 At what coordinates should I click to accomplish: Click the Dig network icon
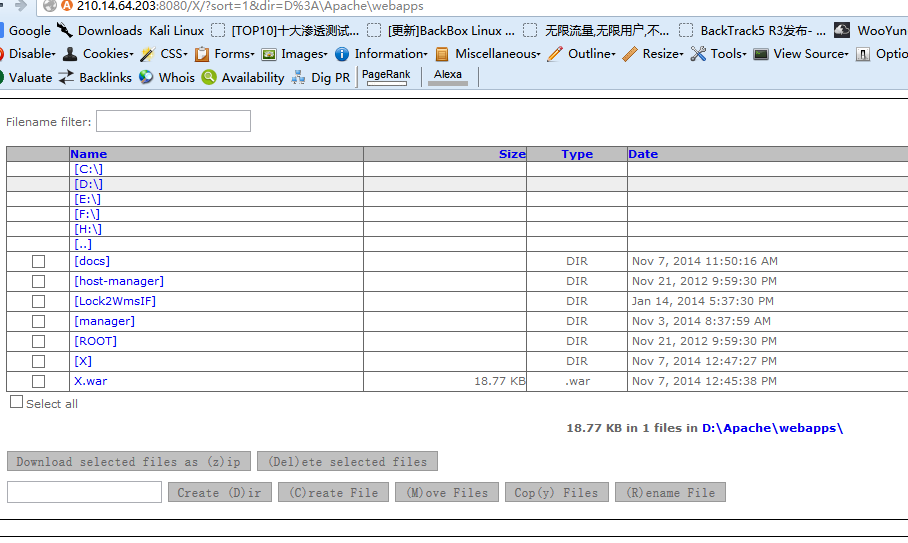click(298, 77)
